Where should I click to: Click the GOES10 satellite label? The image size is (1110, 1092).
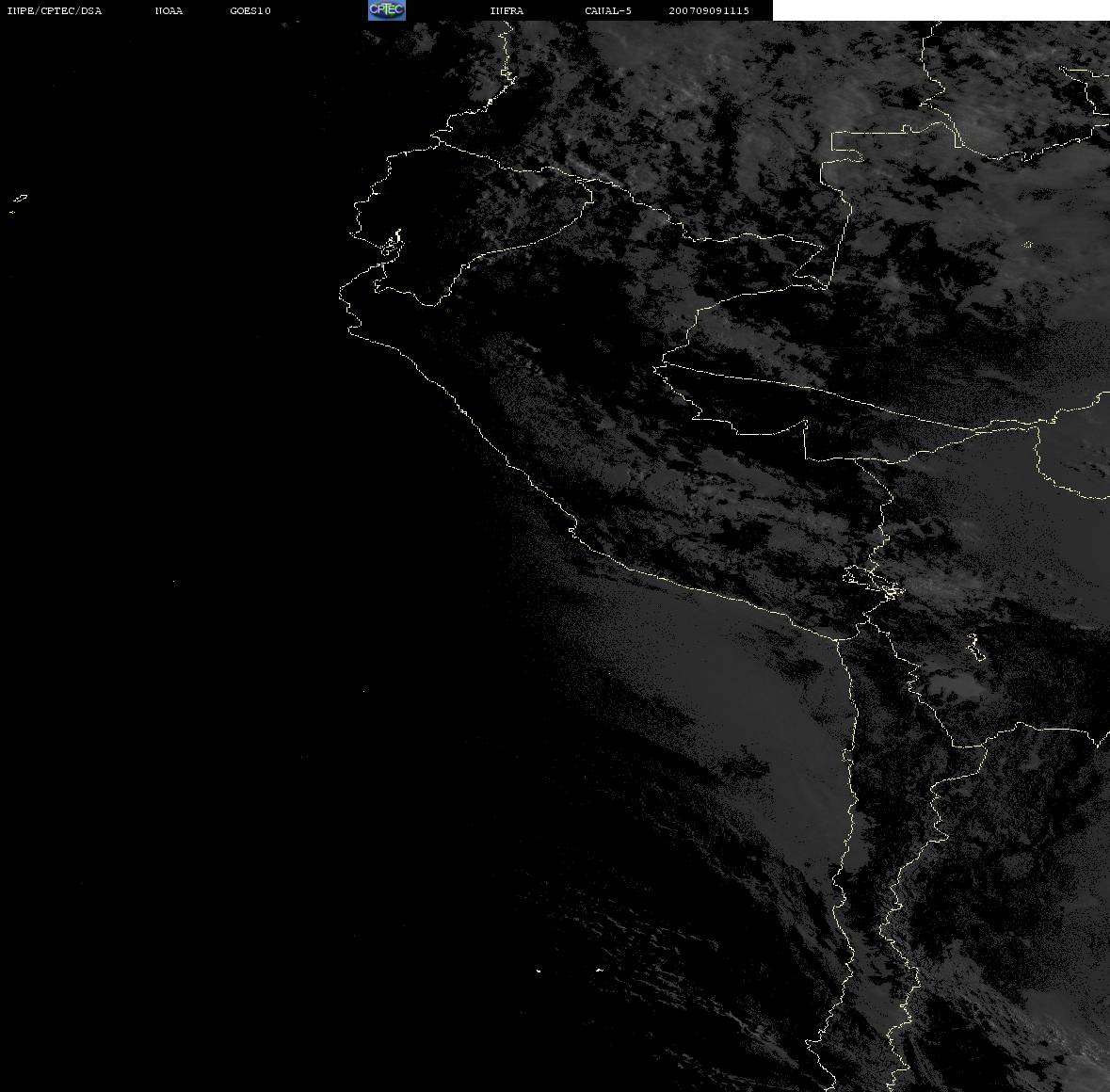coord(250,10)
